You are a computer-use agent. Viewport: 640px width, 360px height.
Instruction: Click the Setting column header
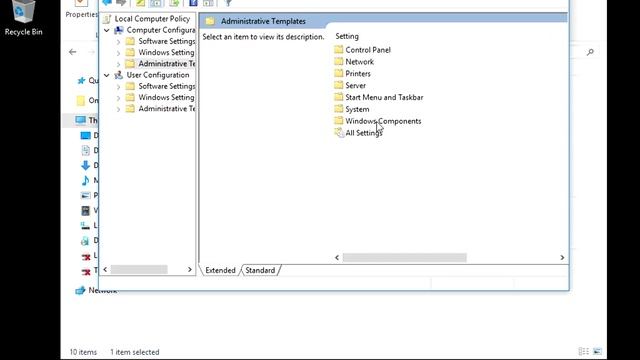347,36
